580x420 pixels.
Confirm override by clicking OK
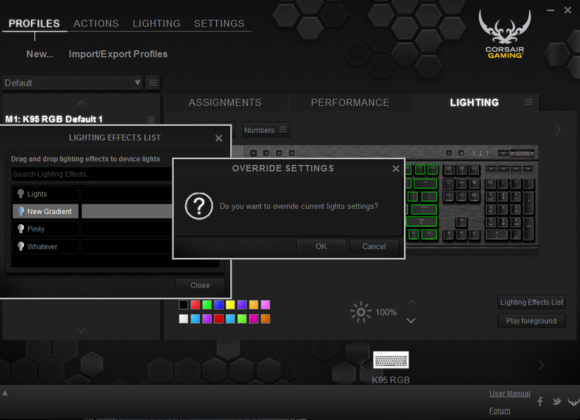pos(321,246)
